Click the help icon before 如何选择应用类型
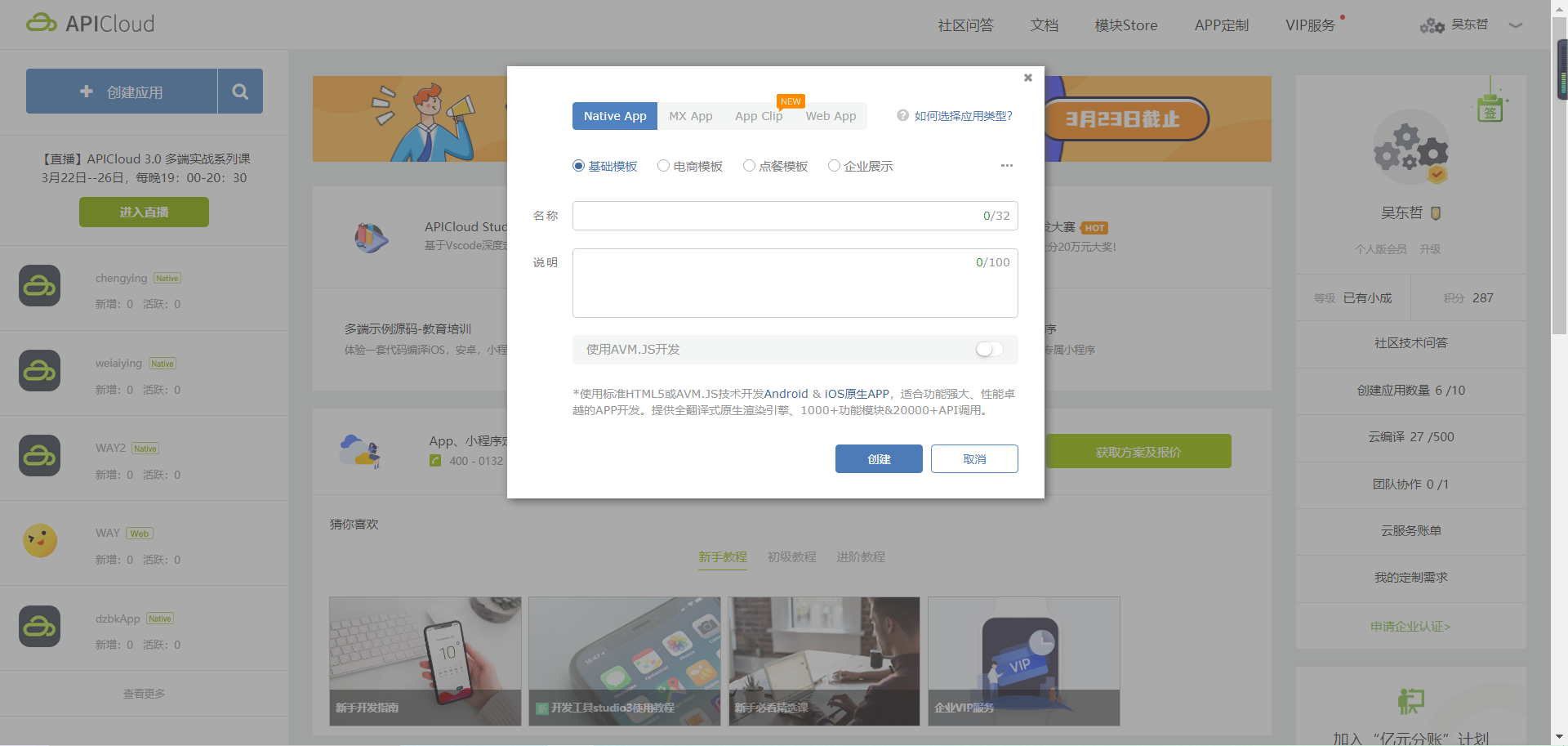Viewport: 1568px width, 746px height. tap(902, 115)
